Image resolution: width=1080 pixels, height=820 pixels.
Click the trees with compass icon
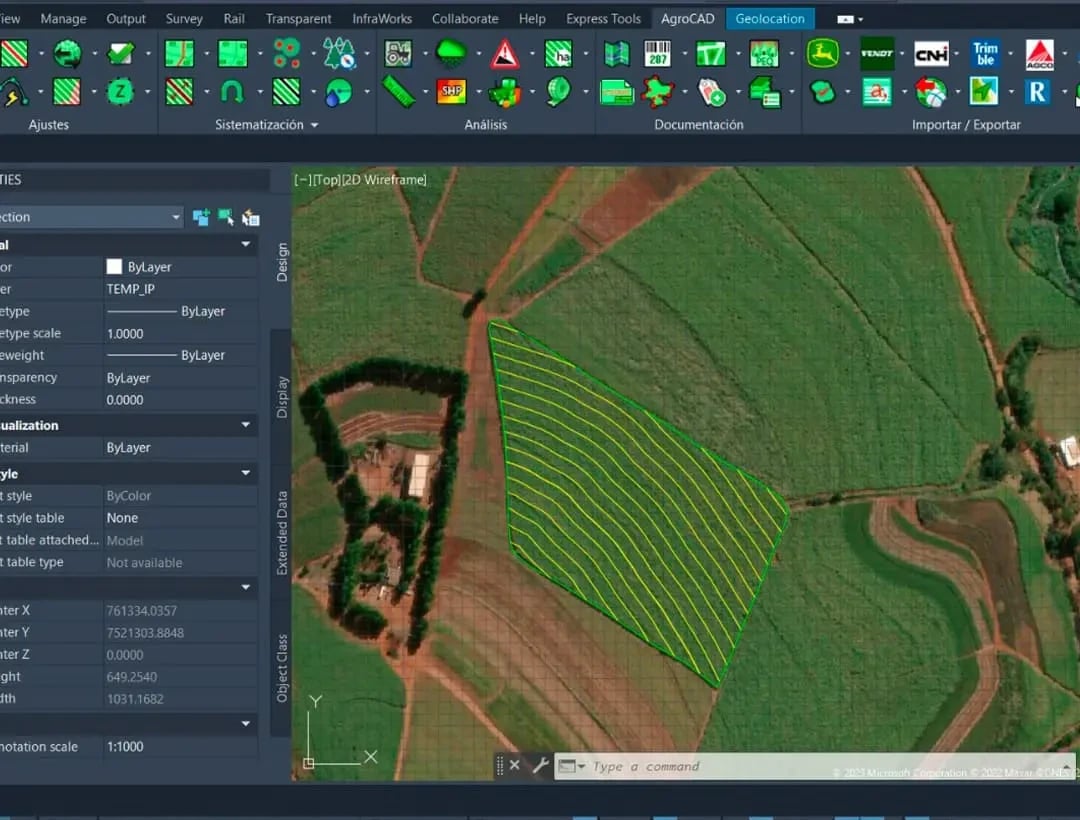(339, 54)
